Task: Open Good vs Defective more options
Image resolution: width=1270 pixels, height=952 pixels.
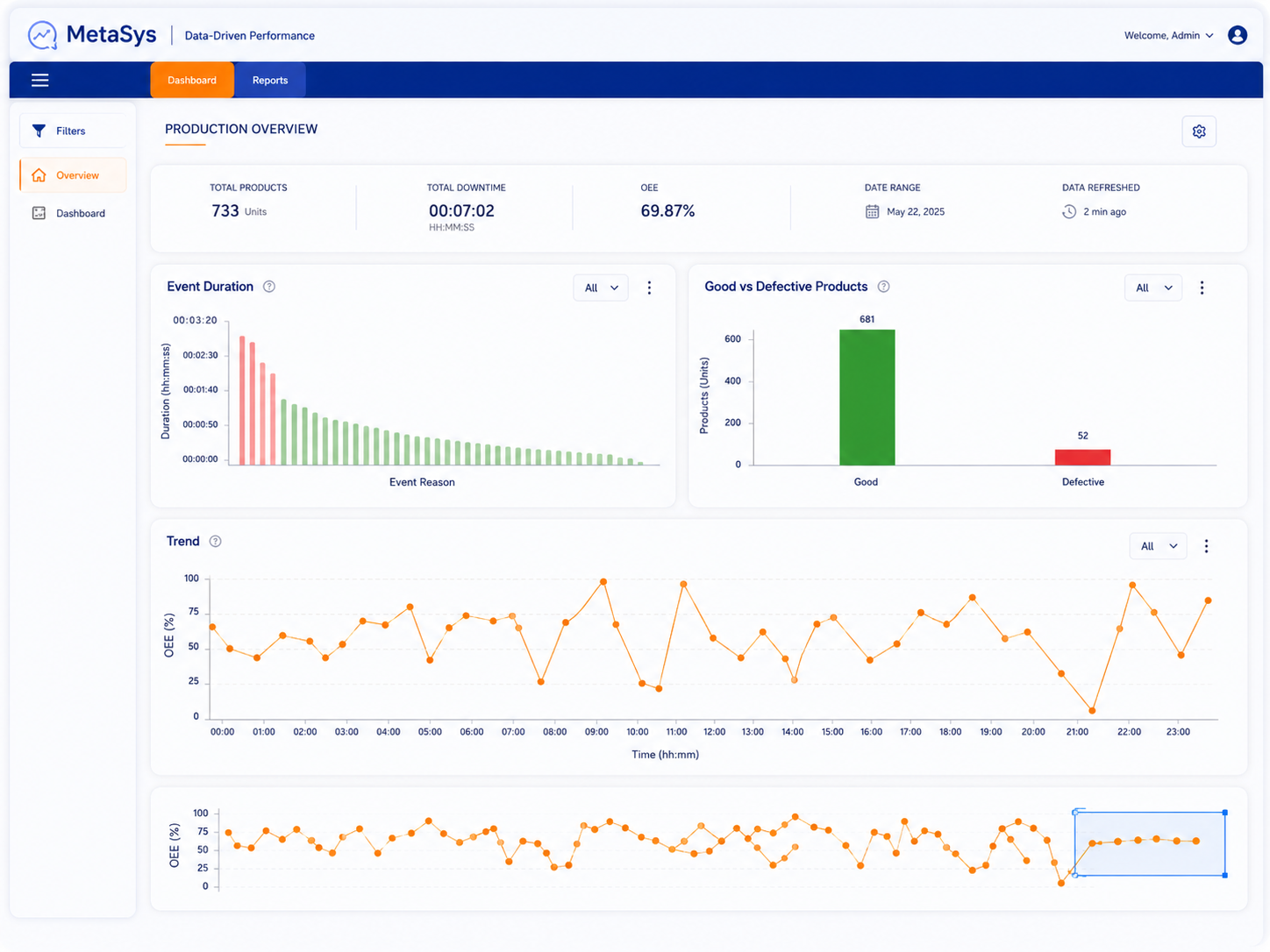Action: point(1202,288)
